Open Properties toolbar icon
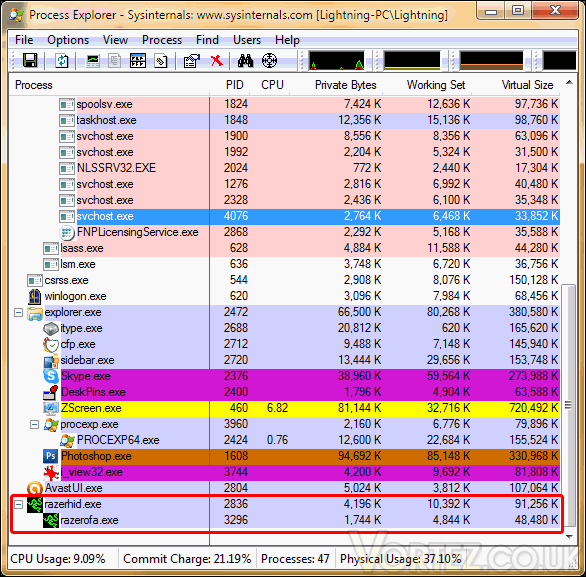This screenshot has height=577, width=586. click(192, 60)
